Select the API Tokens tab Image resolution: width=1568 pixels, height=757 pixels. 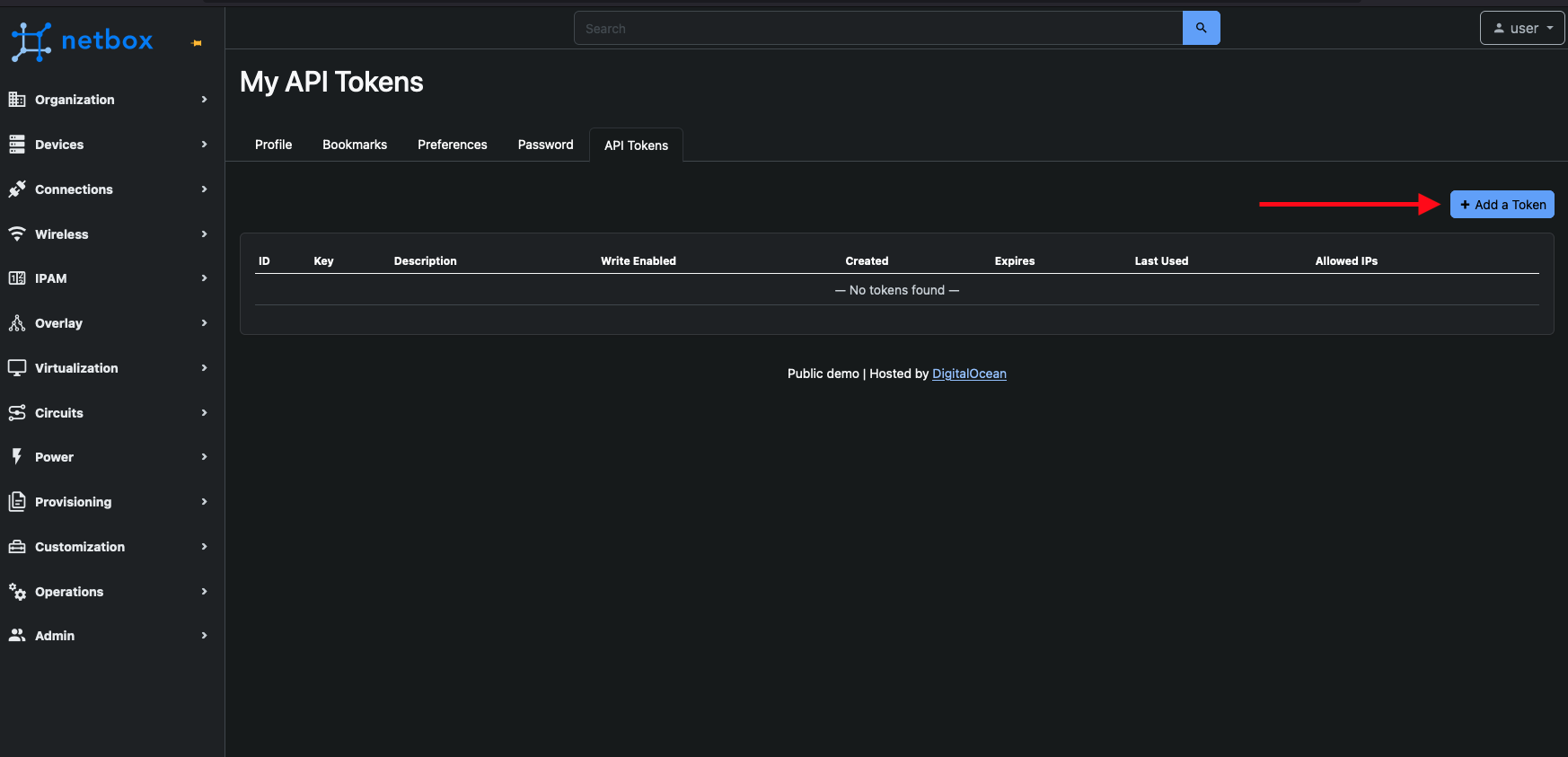pos(636,145)
